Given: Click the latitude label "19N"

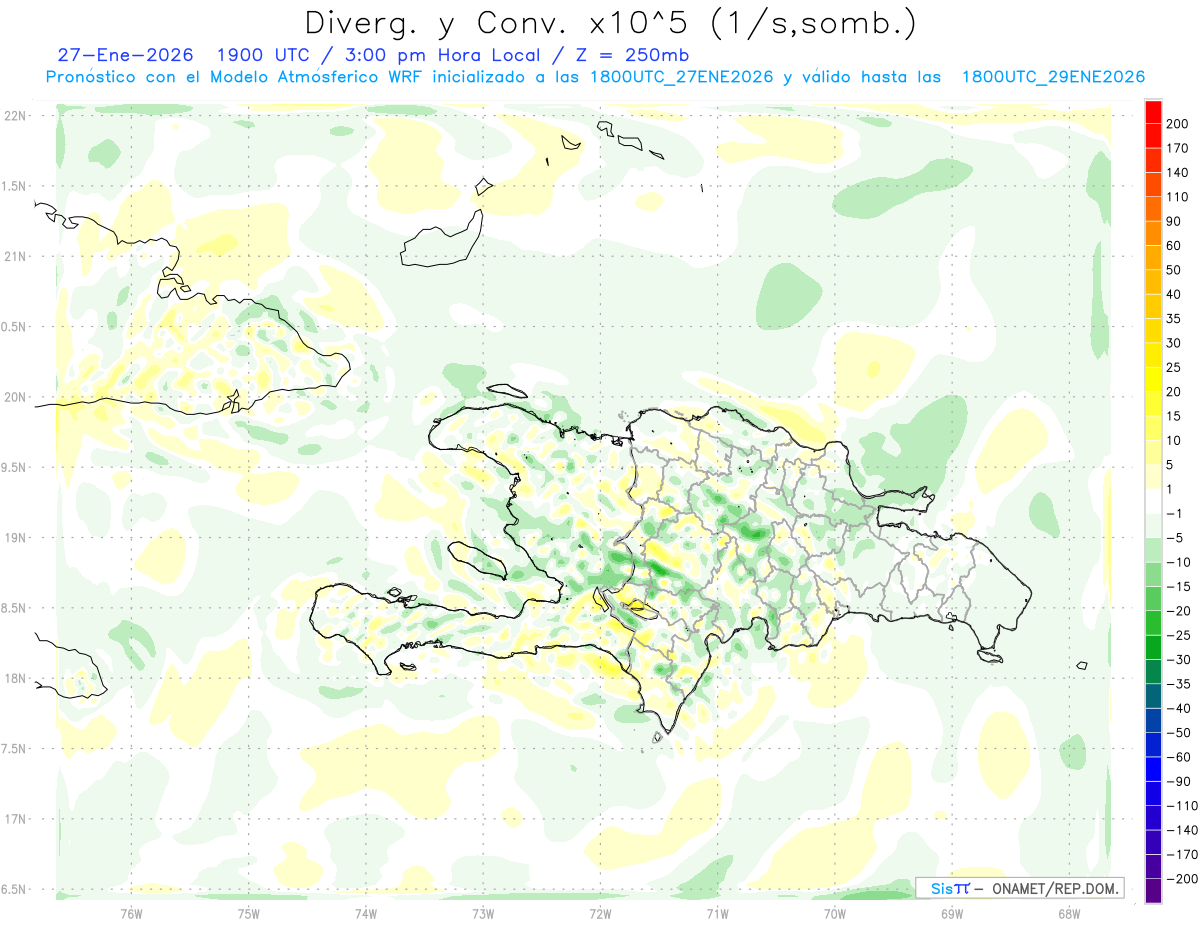Looking at the screenshot, I should click(15, 538).
